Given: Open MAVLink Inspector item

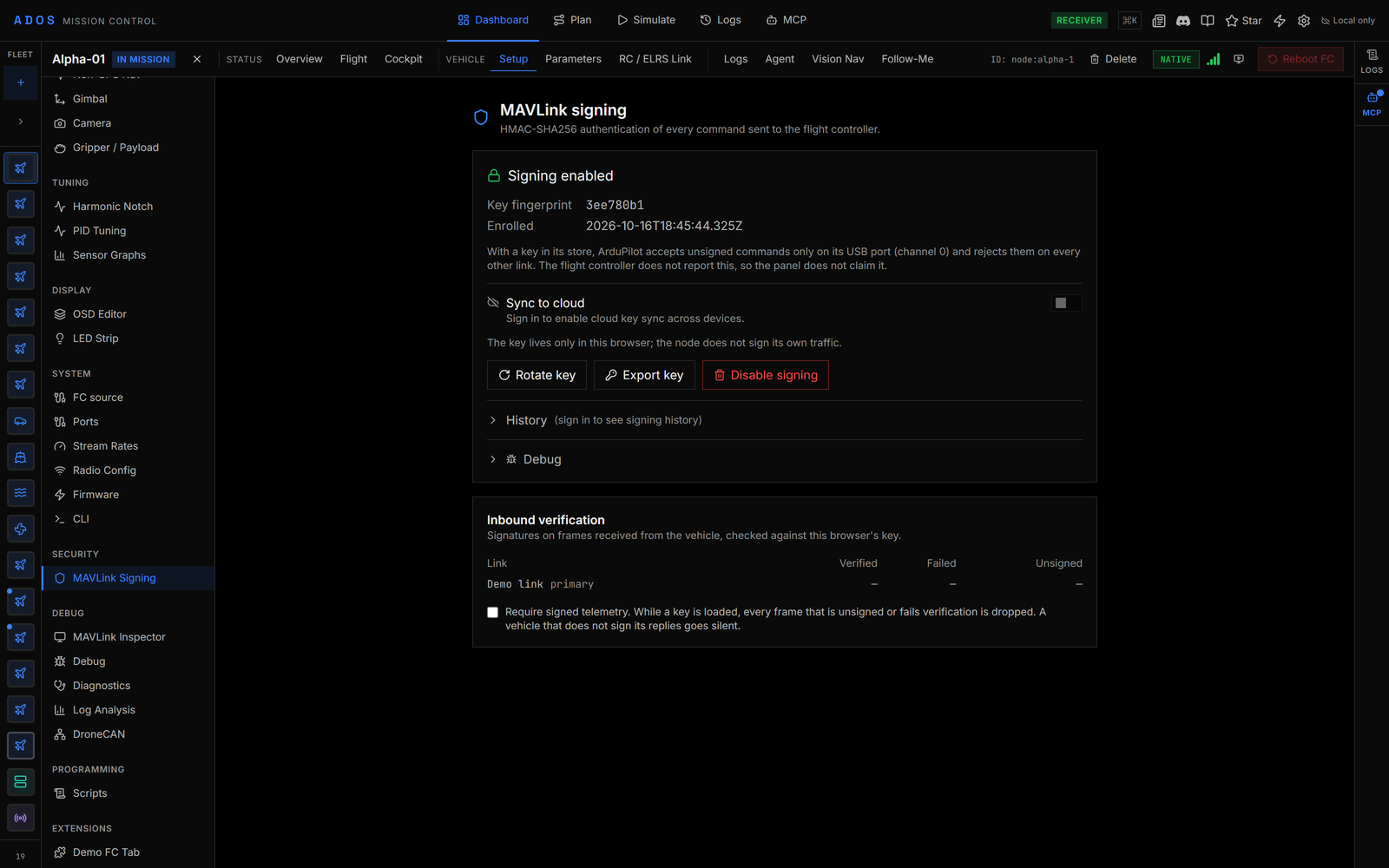Looking at the screenshot, I should point(128,637).
